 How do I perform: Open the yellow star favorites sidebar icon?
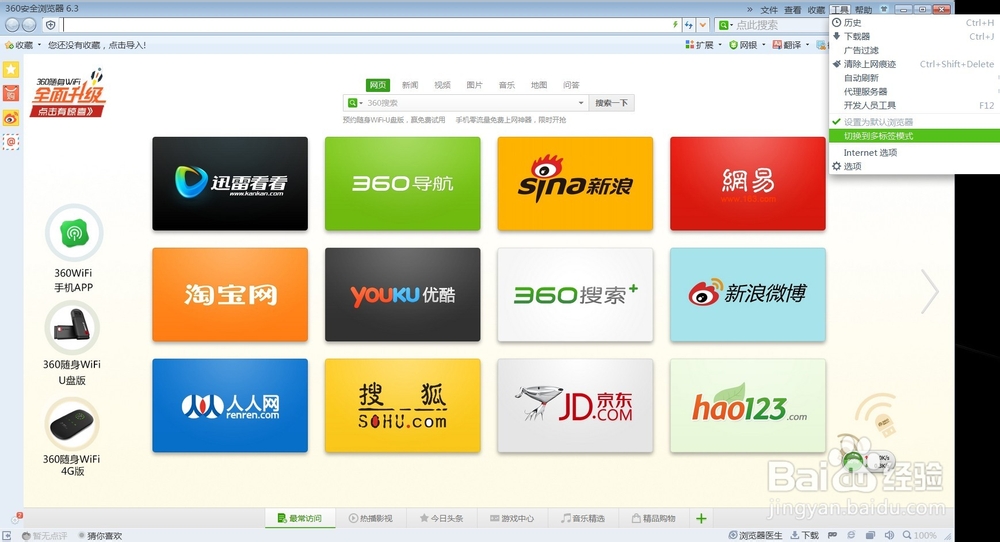11,70
